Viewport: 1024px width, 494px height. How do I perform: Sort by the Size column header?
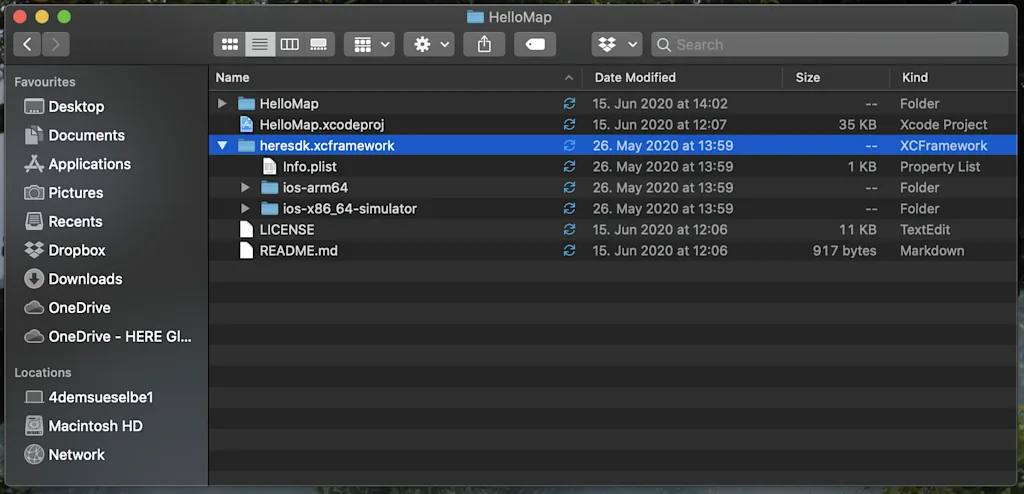837,78
